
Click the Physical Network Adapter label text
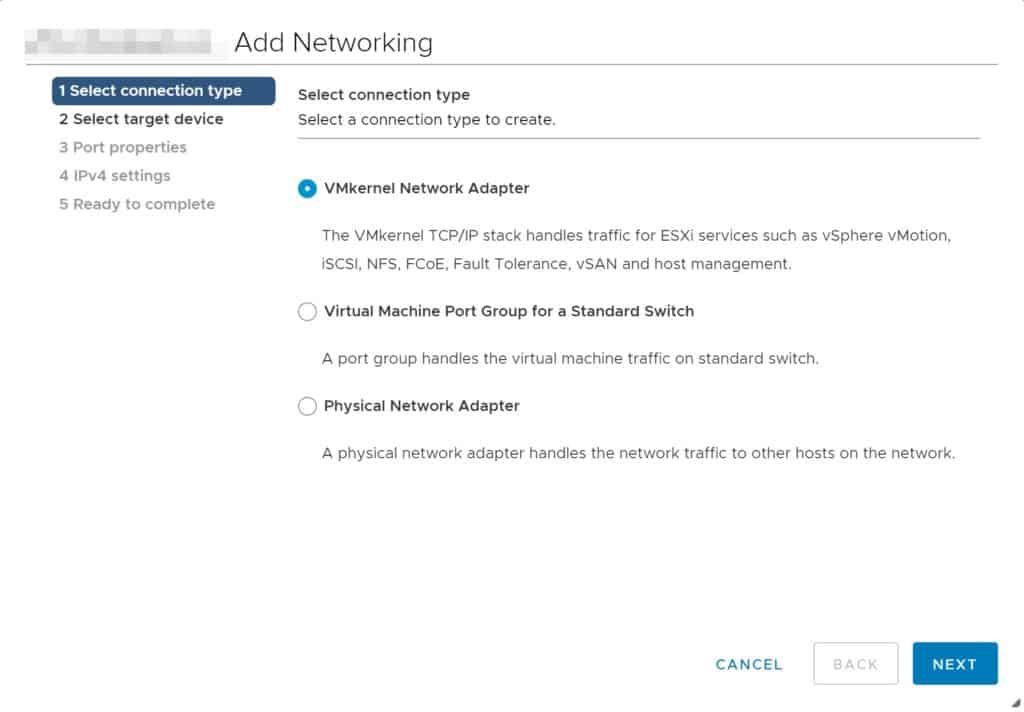[x=421, y=406]
